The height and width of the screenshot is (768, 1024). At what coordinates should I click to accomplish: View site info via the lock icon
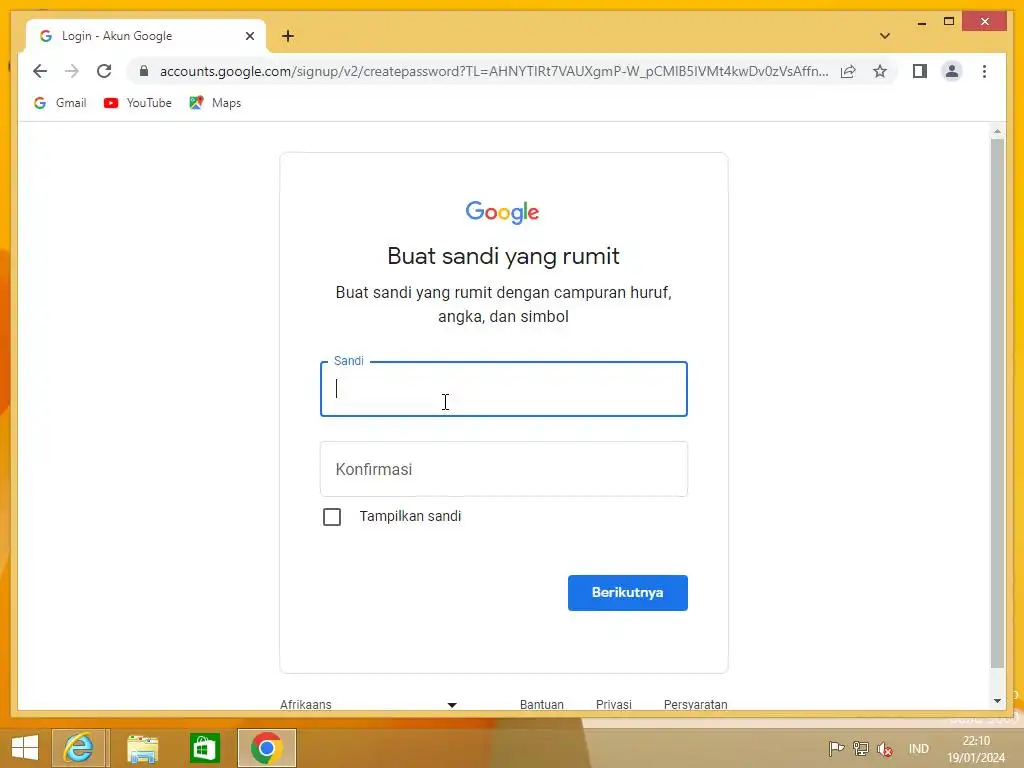[144, 71]
